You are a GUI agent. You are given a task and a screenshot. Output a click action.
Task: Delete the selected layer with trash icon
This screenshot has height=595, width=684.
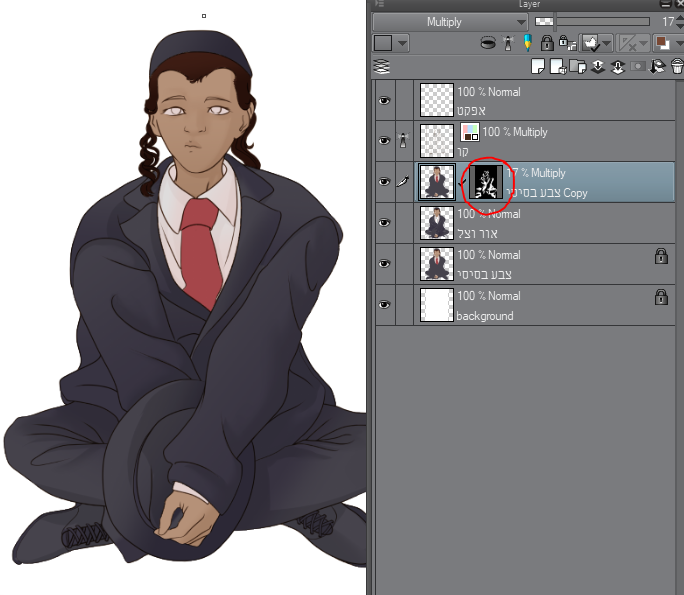click(x=677, y=67)
